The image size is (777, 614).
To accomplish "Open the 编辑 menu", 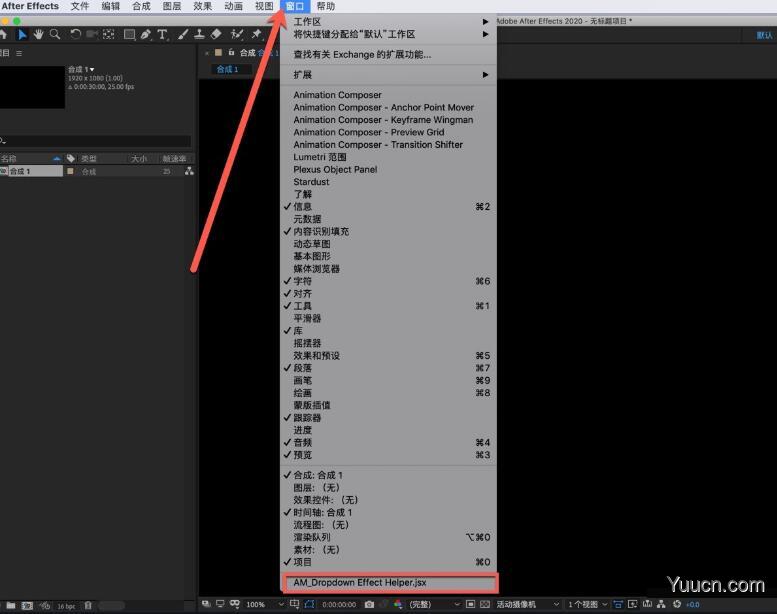I will 111,6.
